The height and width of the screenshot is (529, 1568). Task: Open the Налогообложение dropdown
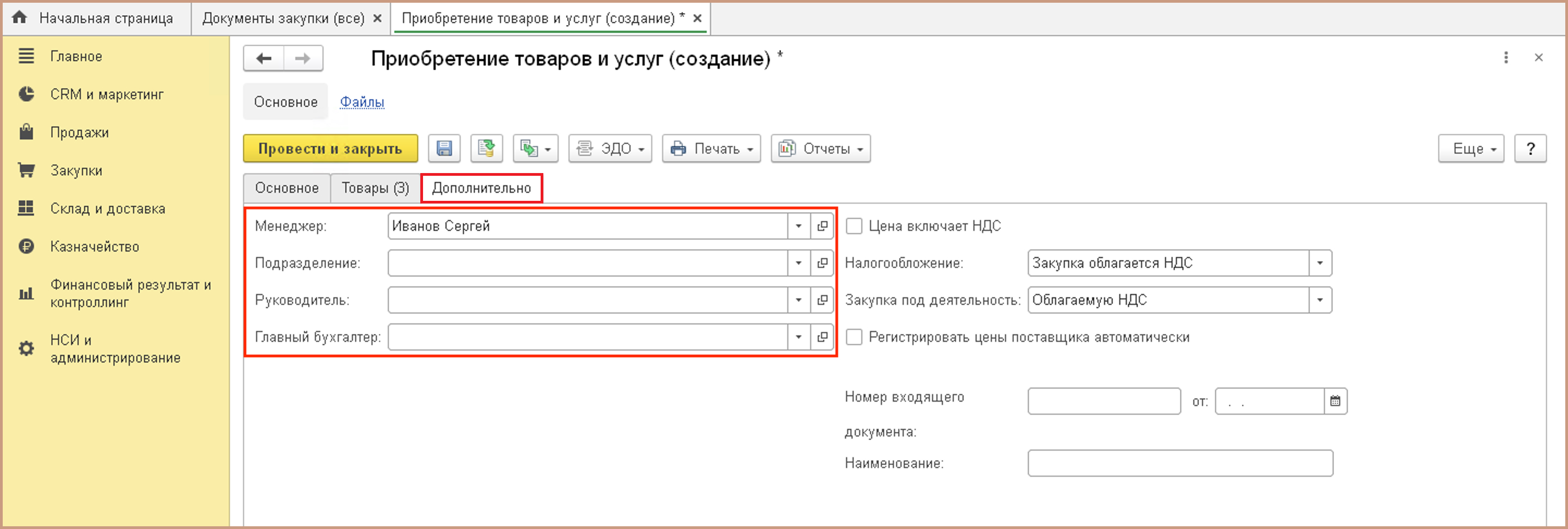[x=1320, y=263]
